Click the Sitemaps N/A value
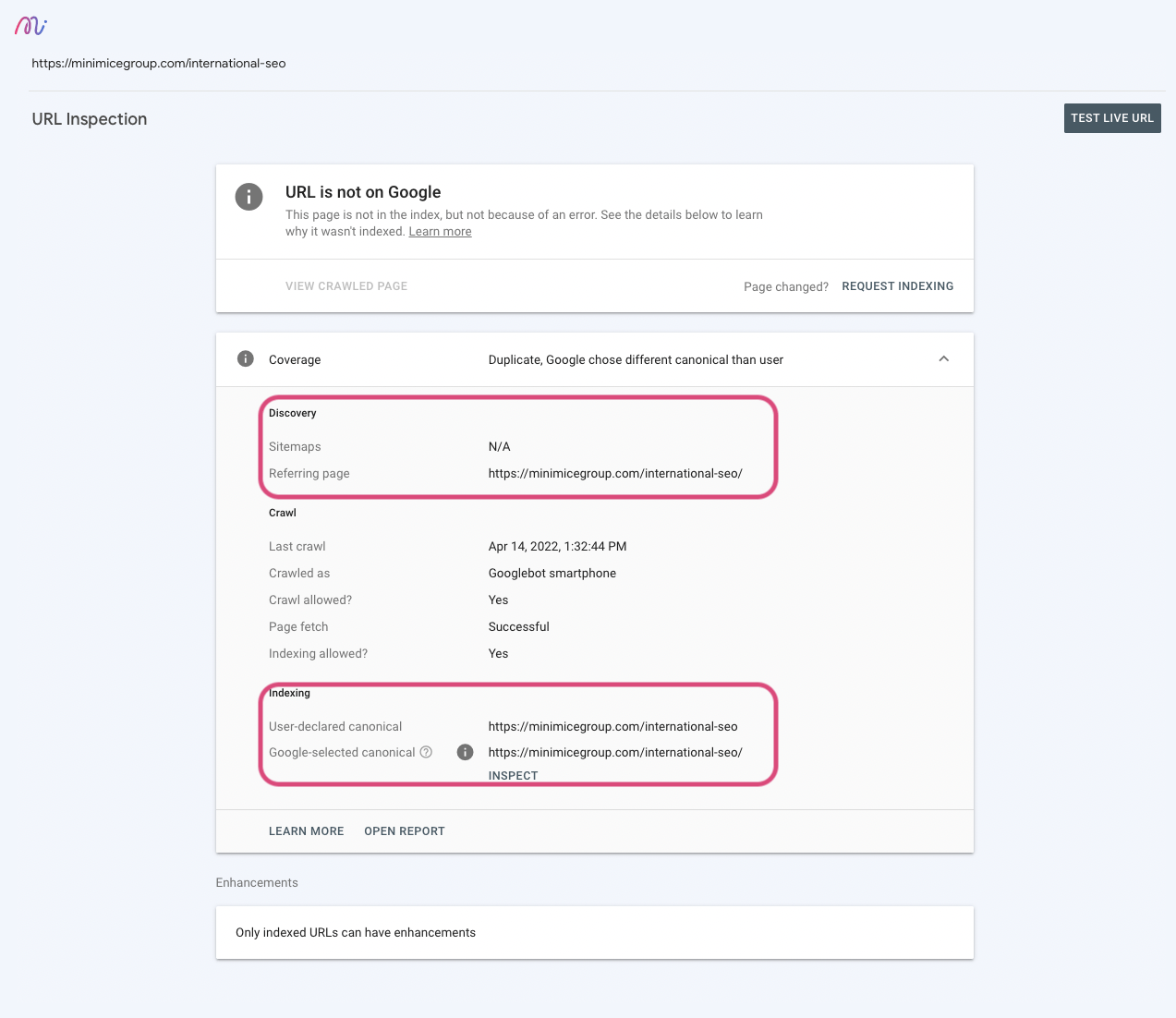The height and width of the screenshot is (1018, 1176). (x=499, y=446)
